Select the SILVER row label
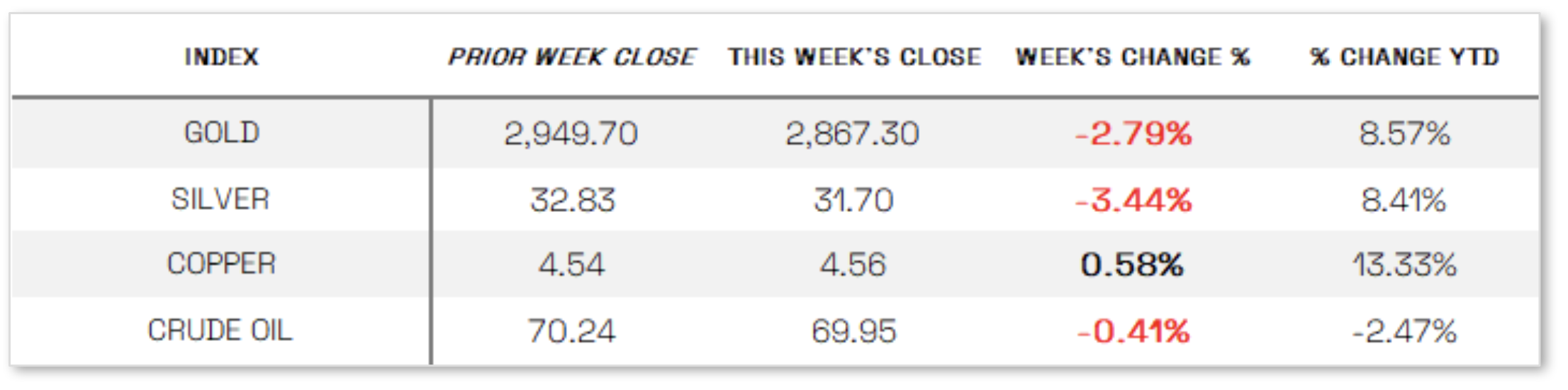The image size is (1568, 390). click(x=220, y=199)
